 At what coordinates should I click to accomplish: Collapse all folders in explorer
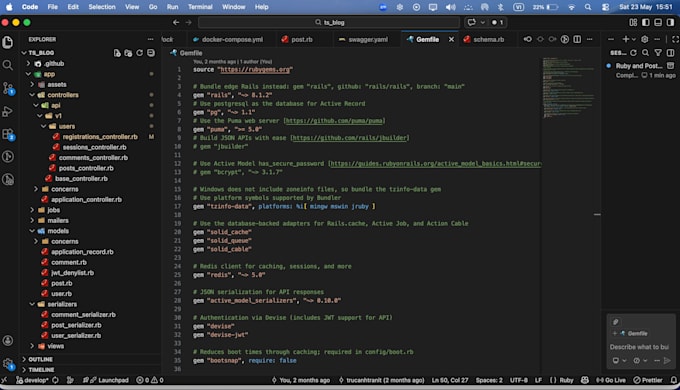150,52
